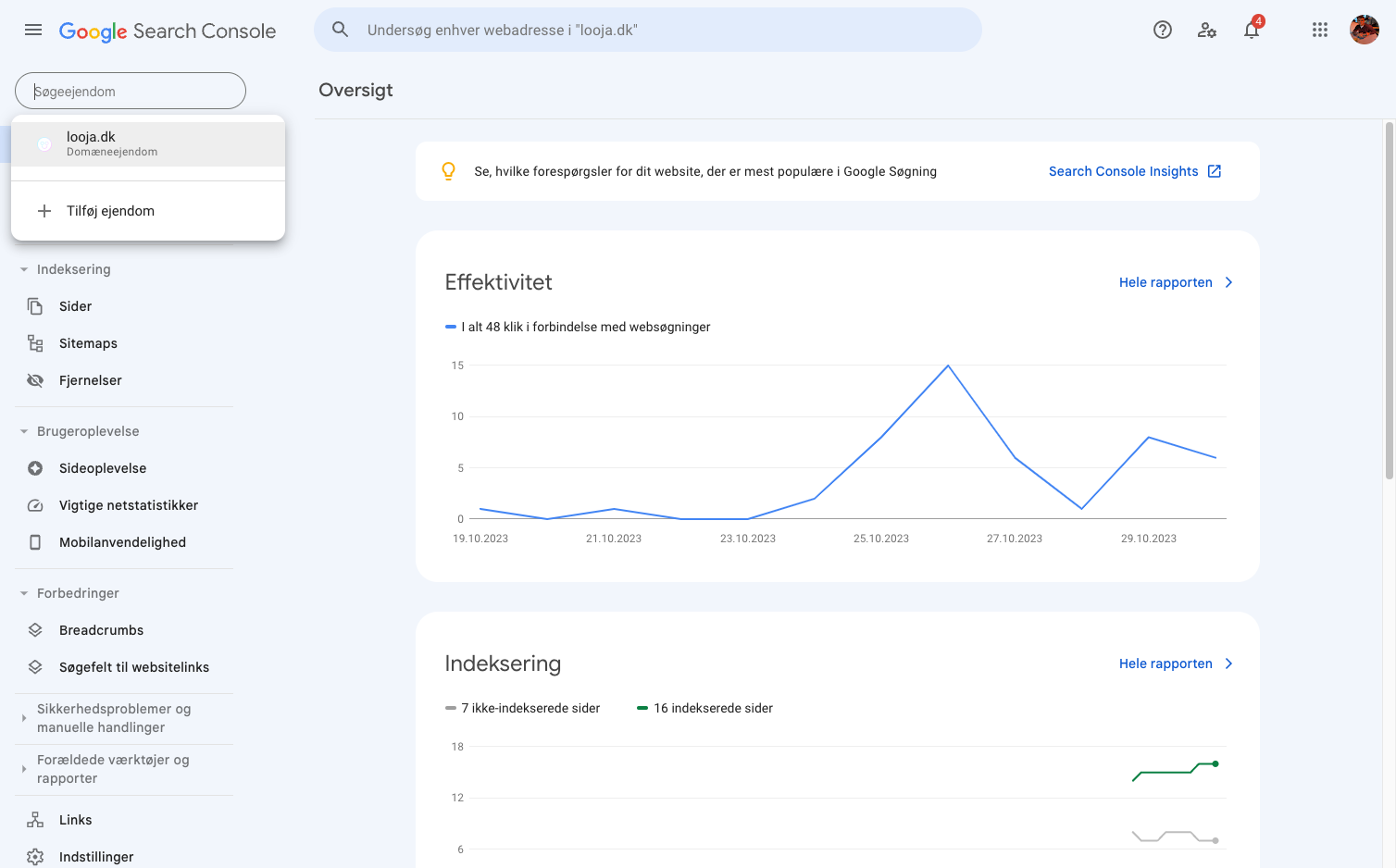Click the search magnifier icon
1396x868 pixels.
[341, 30]
